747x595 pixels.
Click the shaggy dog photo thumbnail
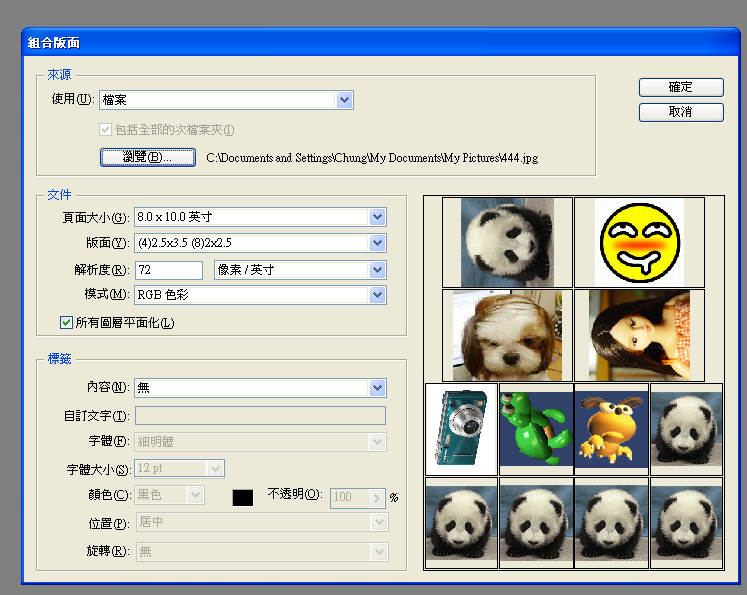(x=507, y=335)
